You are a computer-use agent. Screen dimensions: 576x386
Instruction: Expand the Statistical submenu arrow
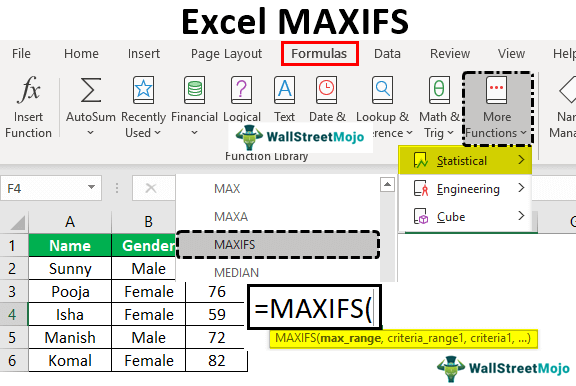tap(521, 160)
